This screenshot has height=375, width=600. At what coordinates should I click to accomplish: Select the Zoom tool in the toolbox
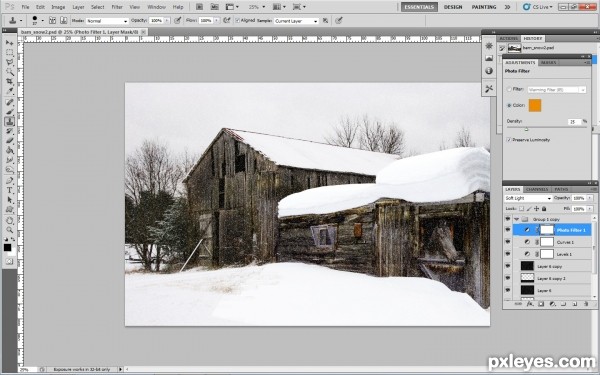(9, 230)
